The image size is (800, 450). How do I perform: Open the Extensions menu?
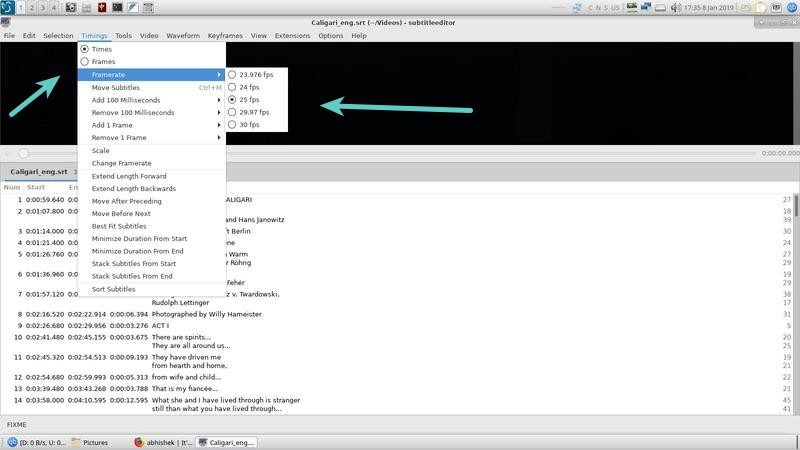coord(292,36)
